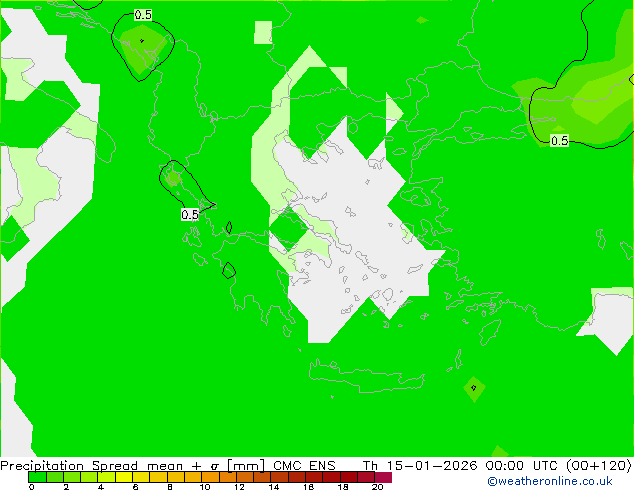
Task: Click the 'Th 15-01-2026 00:00 UTC' date text
Action: click(x=458, y=466)
